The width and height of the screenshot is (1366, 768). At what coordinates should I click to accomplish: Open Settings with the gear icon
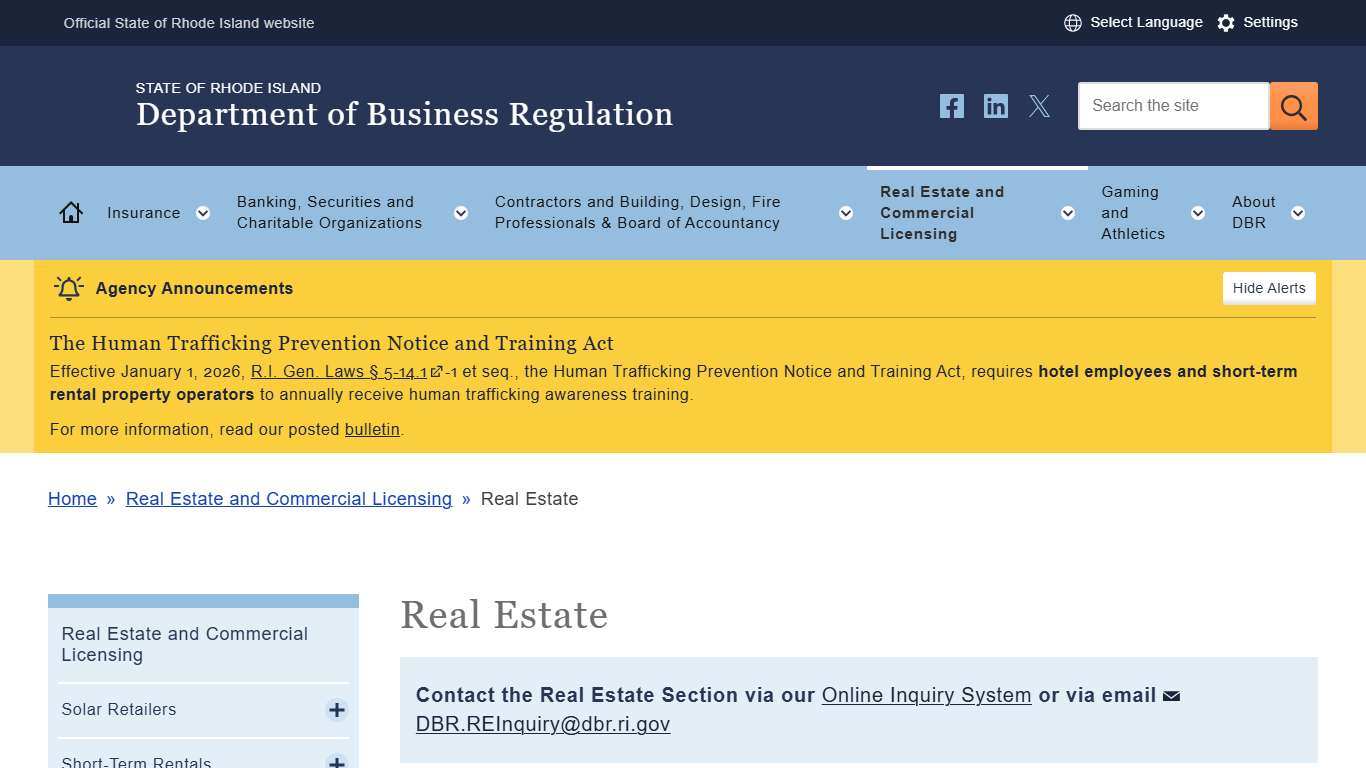pyautogui.click(x=1226, y=22)
